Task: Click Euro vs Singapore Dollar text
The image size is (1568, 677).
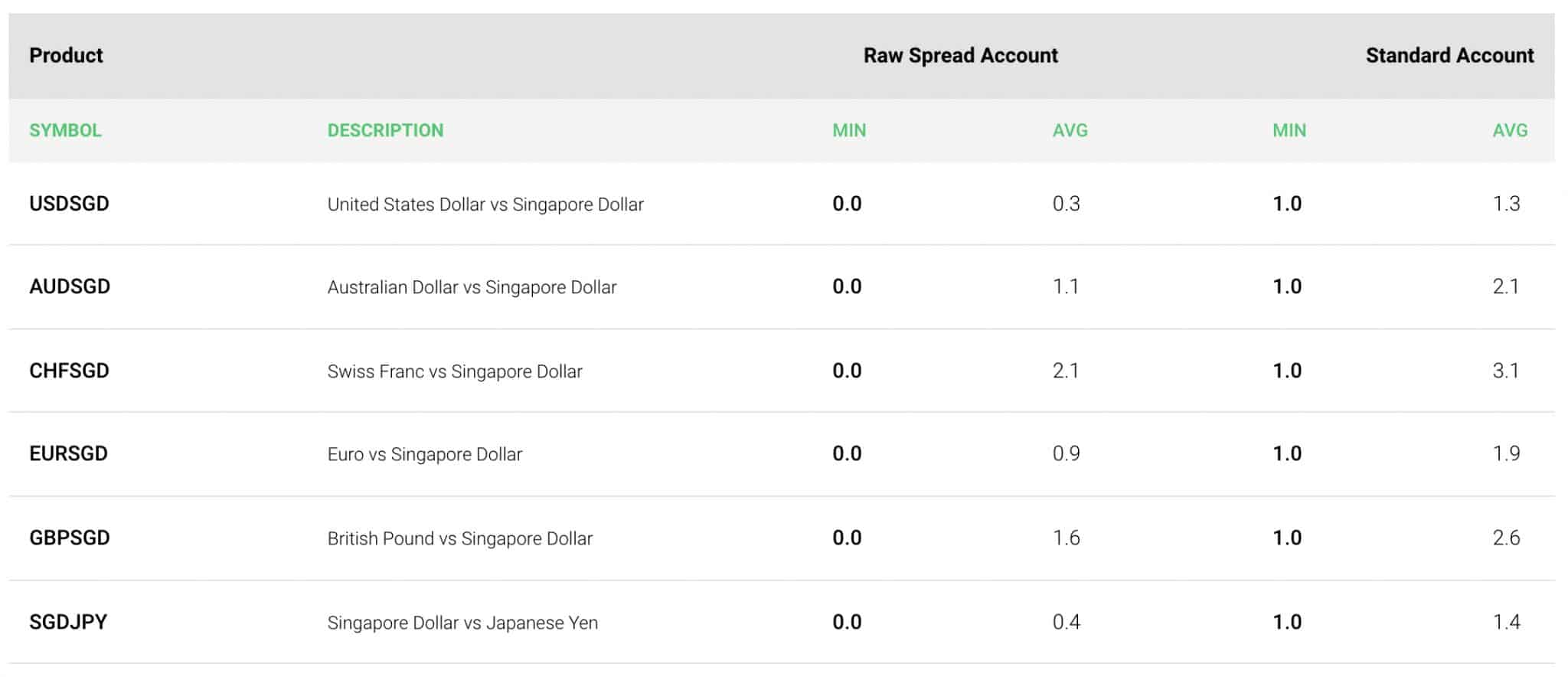Action: (x=425, y=454)
